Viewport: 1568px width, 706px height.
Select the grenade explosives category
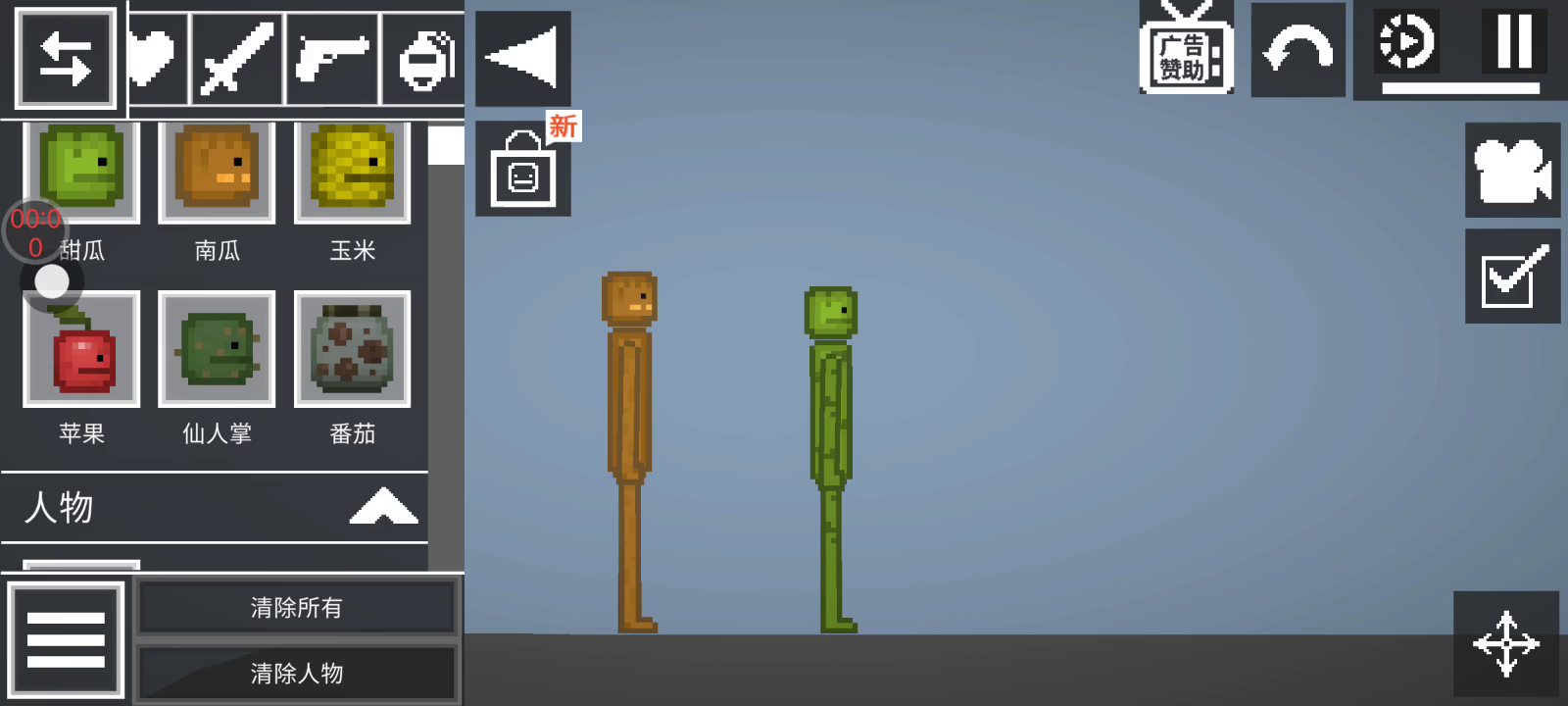coord(424,60)
